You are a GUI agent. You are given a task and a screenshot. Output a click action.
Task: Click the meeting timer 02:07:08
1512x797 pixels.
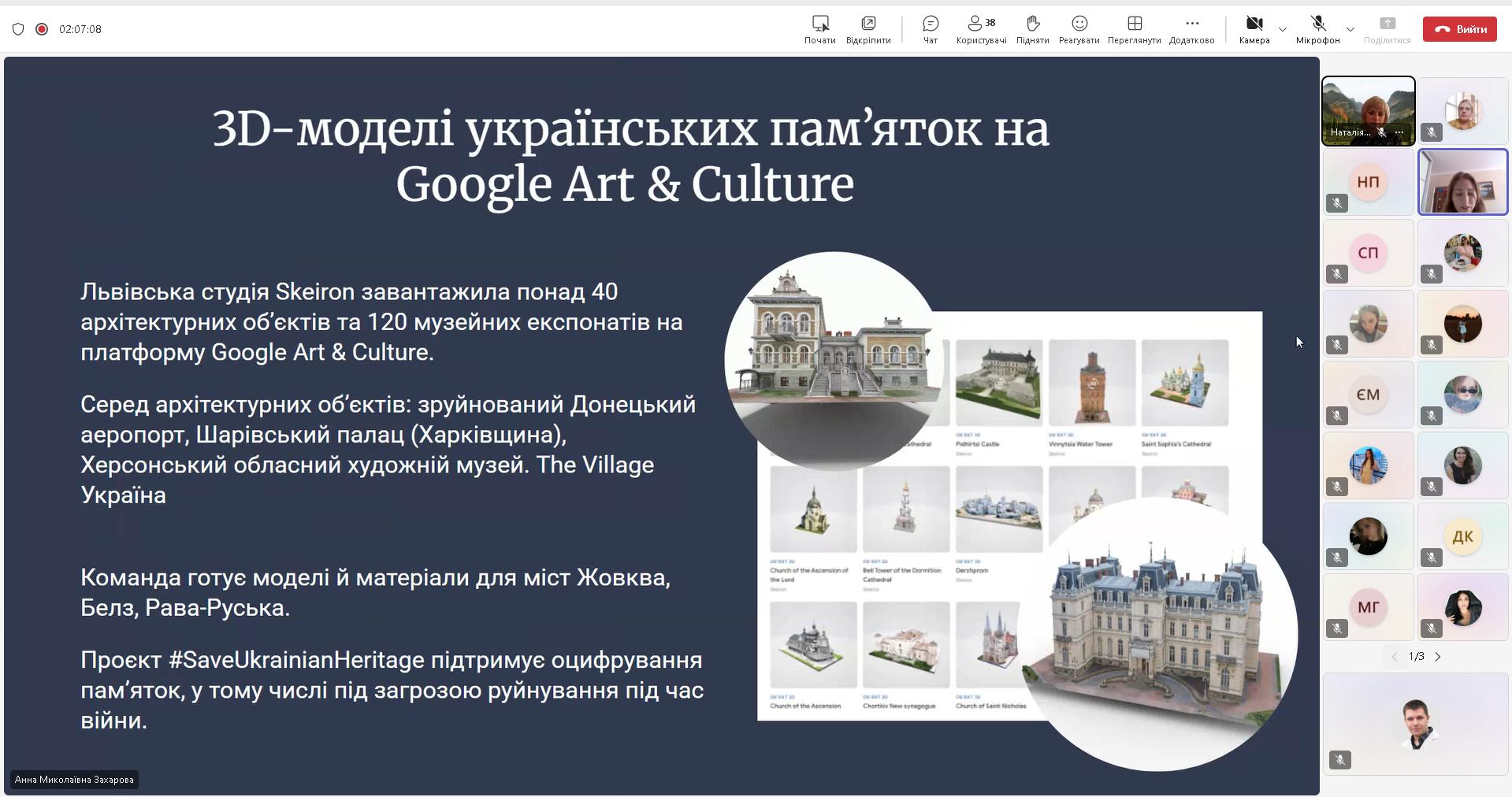point(80,29)
